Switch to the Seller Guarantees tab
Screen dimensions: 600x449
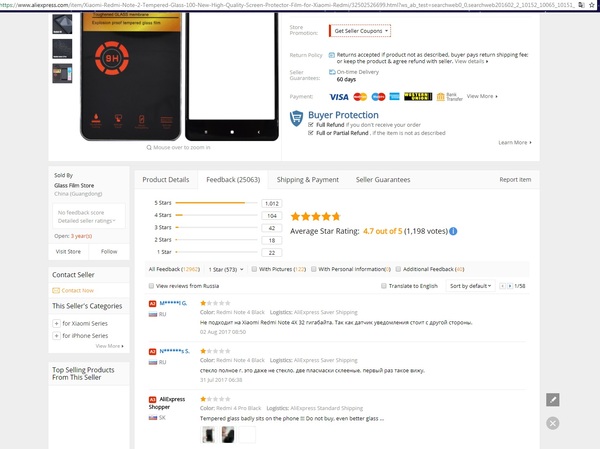pyautogui.click(x=383, y=180)
